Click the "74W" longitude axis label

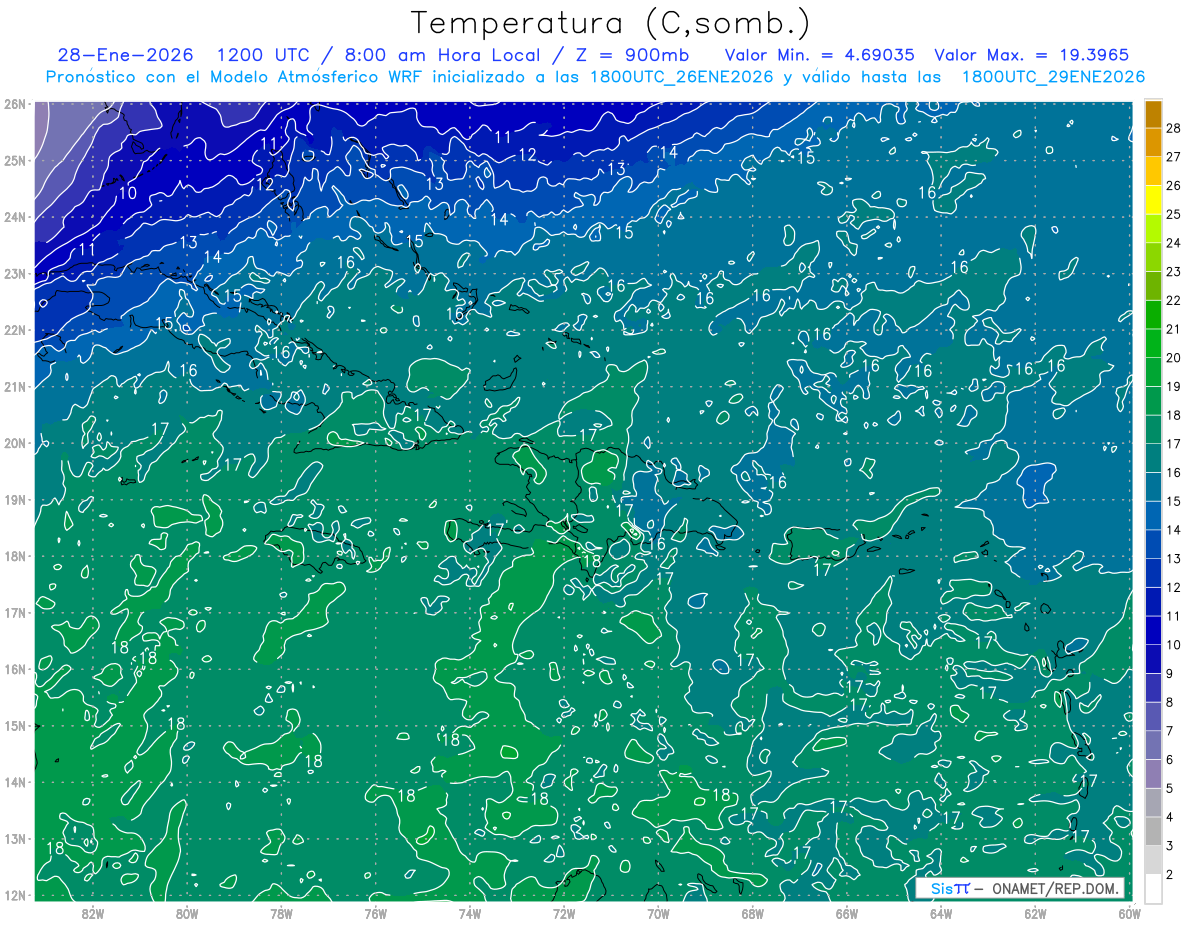(x=470, y=913)
